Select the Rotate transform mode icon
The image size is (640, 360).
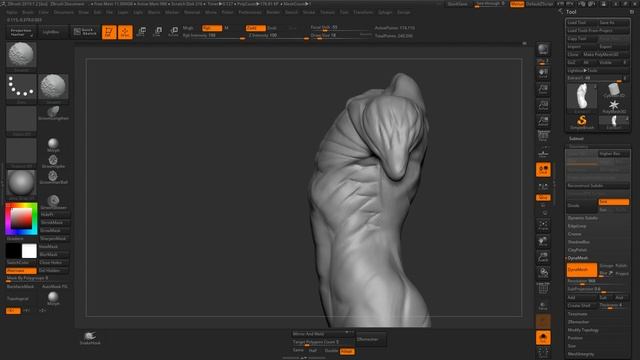pos(173,32)
